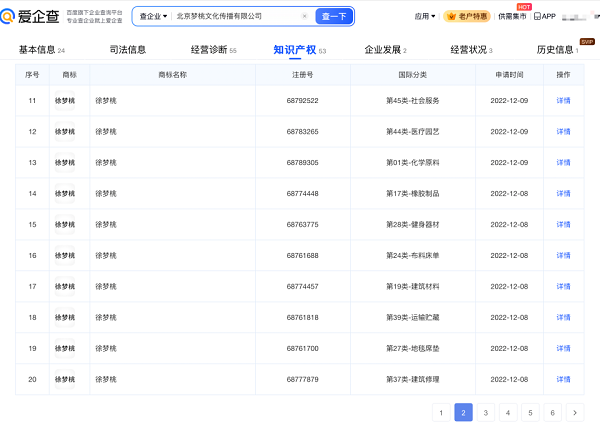Jump to page 6 of results

[551, 412]
